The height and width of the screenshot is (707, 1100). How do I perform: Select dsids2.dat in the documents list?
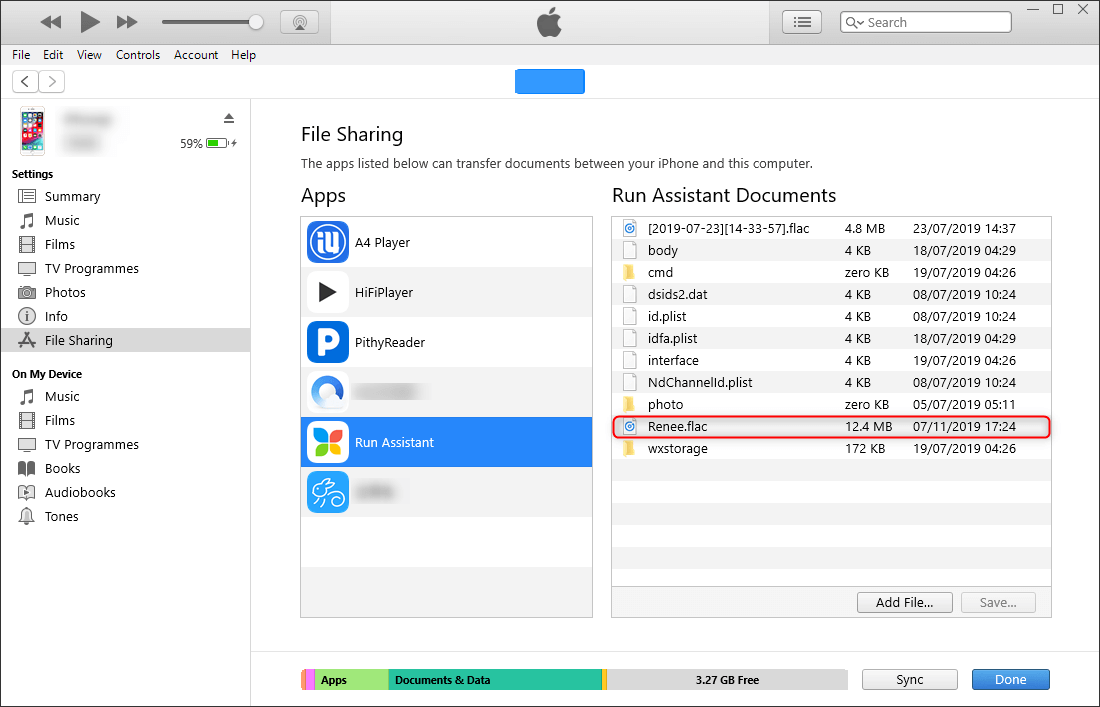831,294
